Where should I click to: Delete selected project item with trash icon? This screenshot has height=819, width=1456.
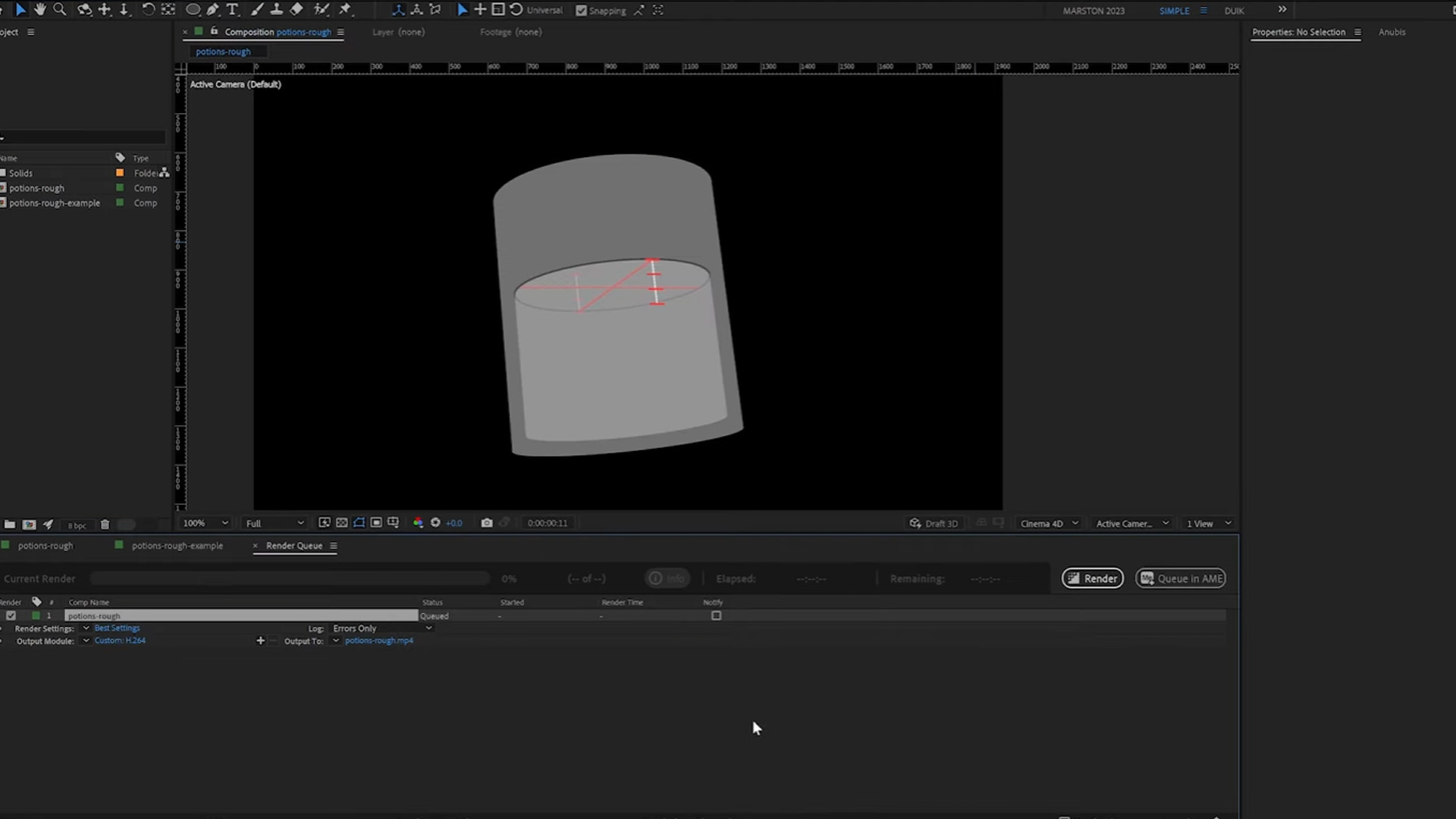(105, 524)
